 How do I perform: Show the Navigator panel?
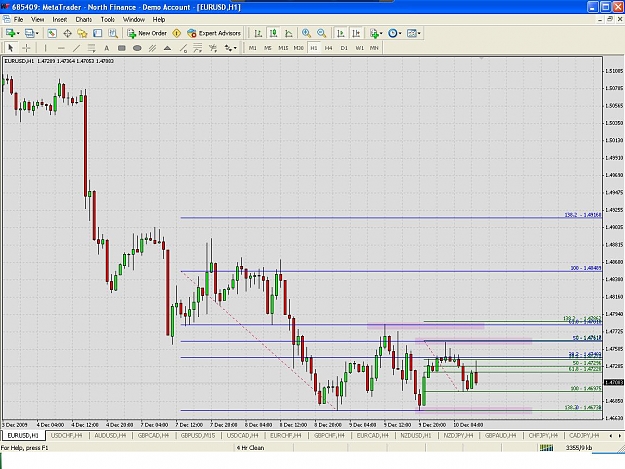click(x=82, y=33)
